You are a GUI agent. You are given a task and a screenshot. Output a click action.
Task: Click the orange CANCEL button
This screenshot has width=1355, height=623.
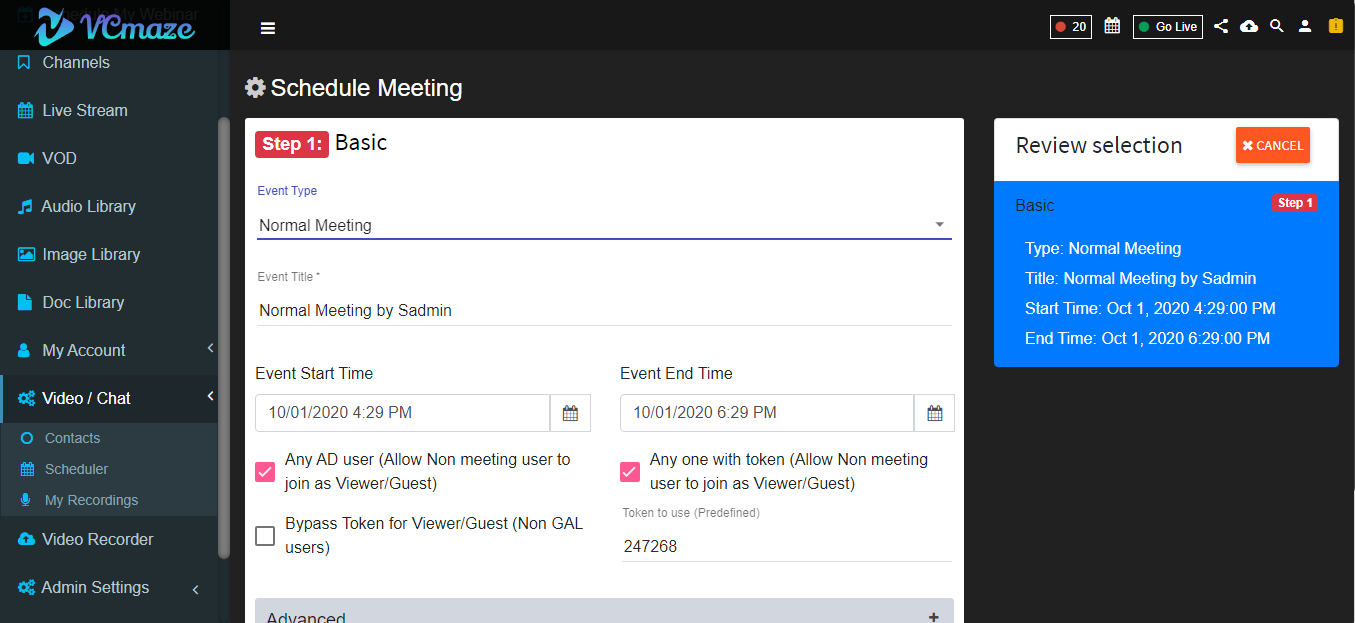[x=1273, y=146]
